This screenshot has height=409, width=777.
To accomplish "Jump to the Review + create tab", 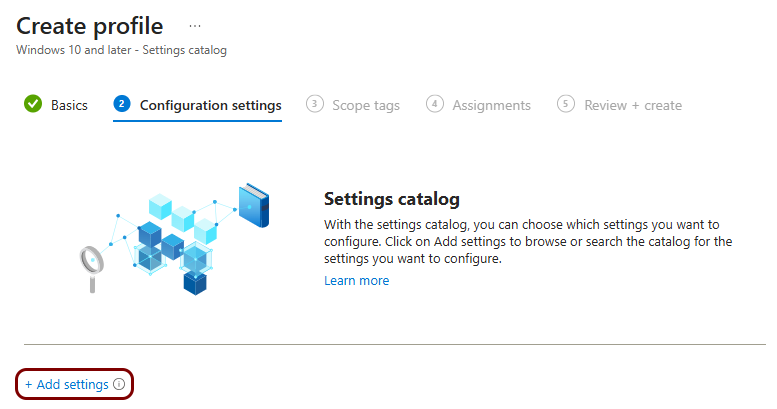I will 632,105.
